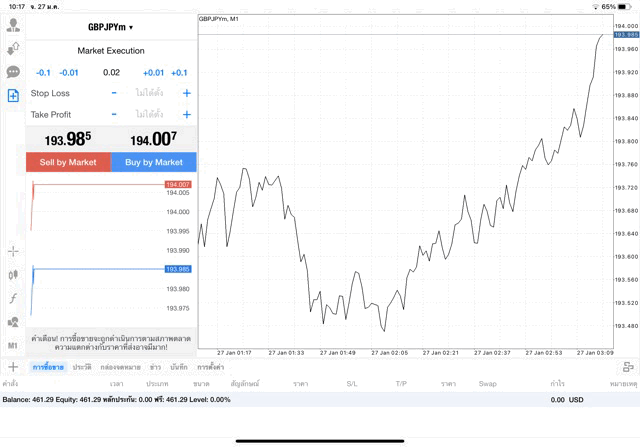The image size is (640, 447).
Task: Click the plus icon beside bottom tabs
Action: pos(13,367)
